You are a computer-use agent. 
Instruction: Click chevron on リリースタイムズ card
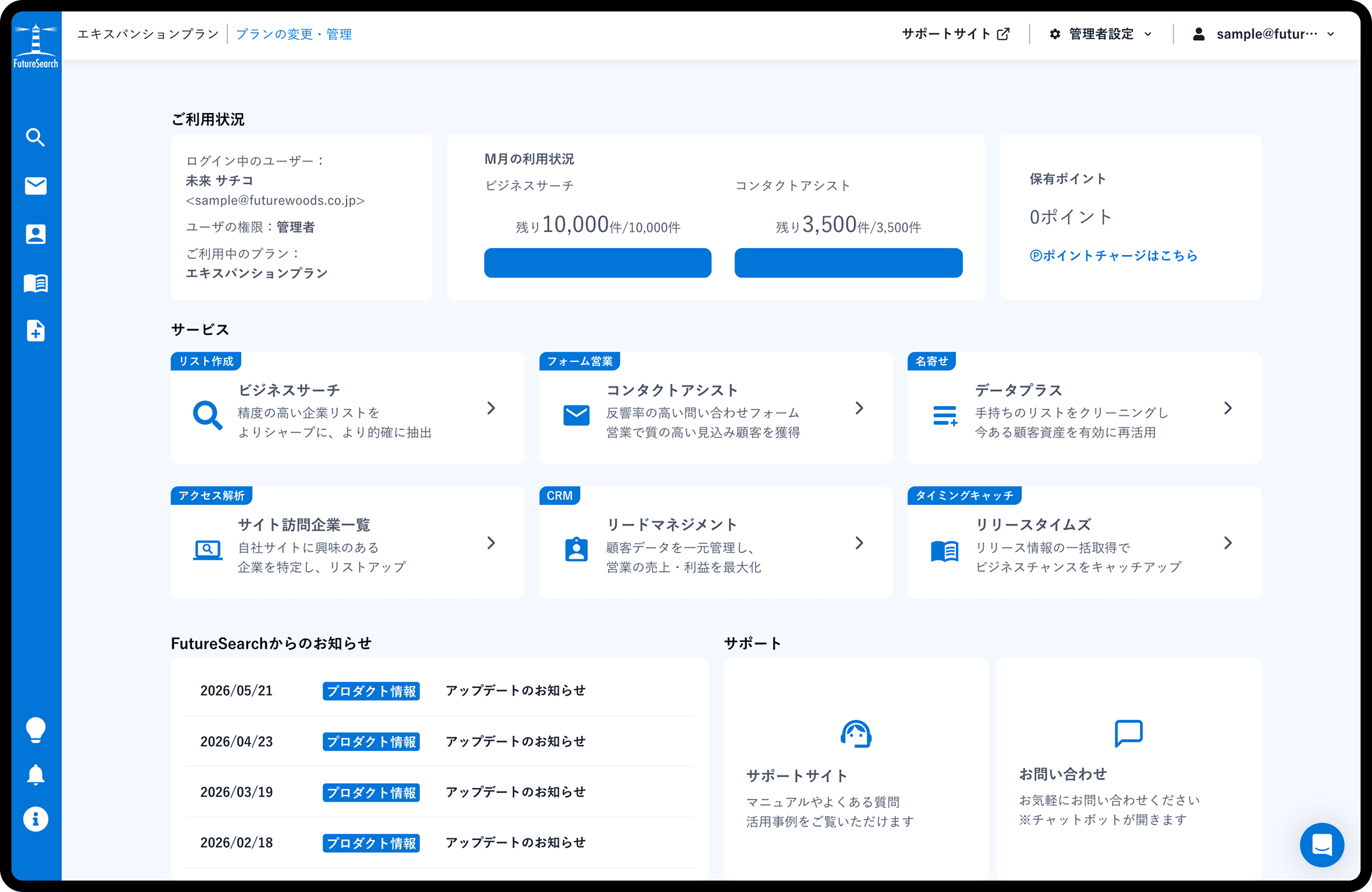click(x=1228, y=543)
